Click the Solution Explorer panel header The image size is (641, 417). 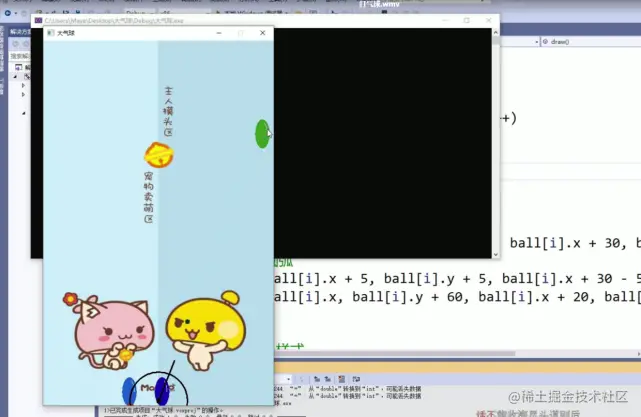click(20, 32)
